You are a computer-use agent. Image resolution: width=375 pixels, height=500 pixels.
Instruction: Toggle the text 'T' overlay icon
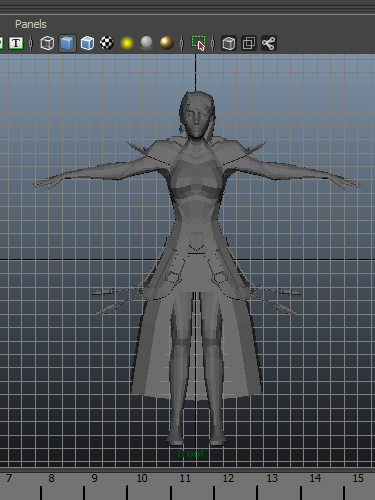(x=16, y=43)
